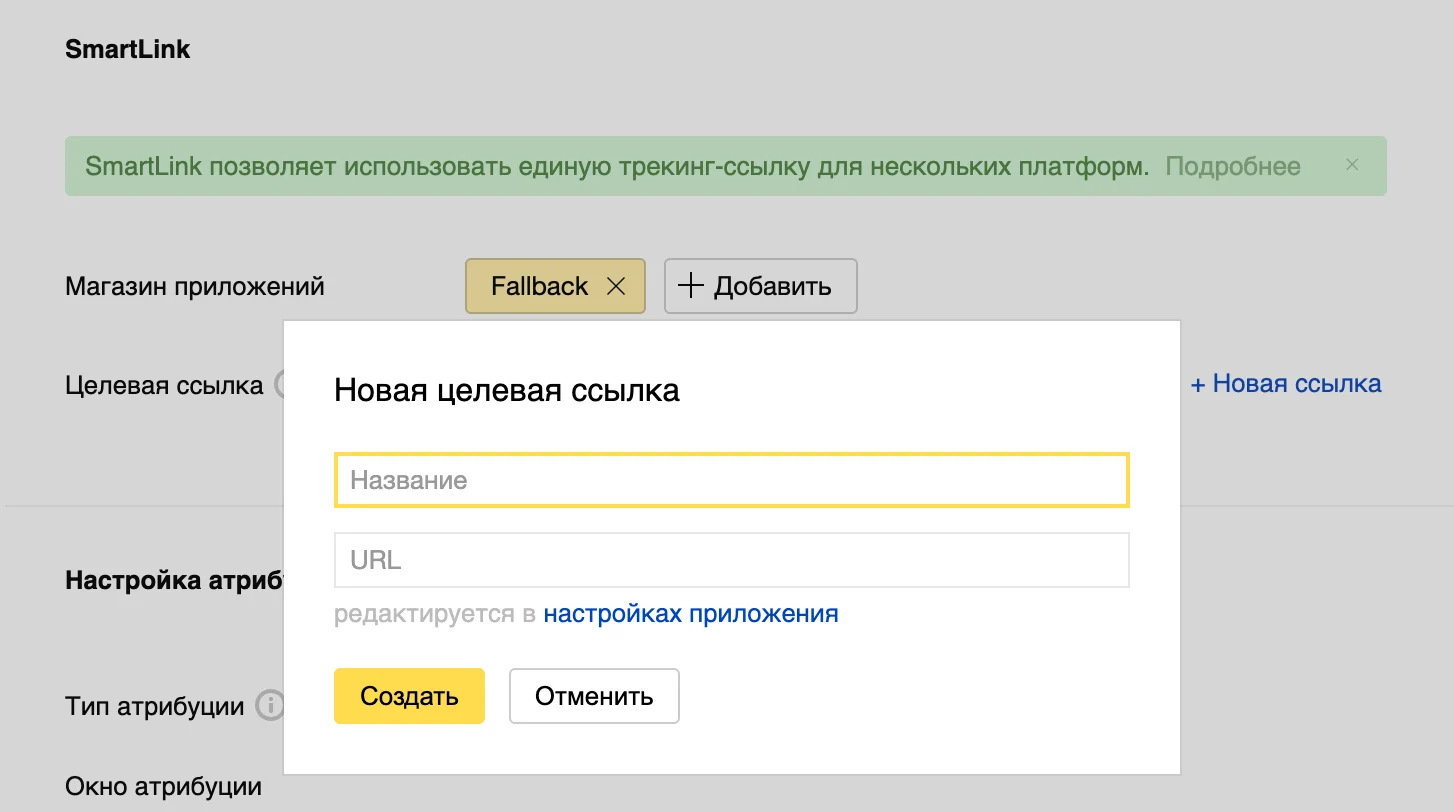Image resolution: width=1454 pixels, height=812 pixels.
Task: Dismiss the SmartLink info banner with ×
Action: point(1352,165)
